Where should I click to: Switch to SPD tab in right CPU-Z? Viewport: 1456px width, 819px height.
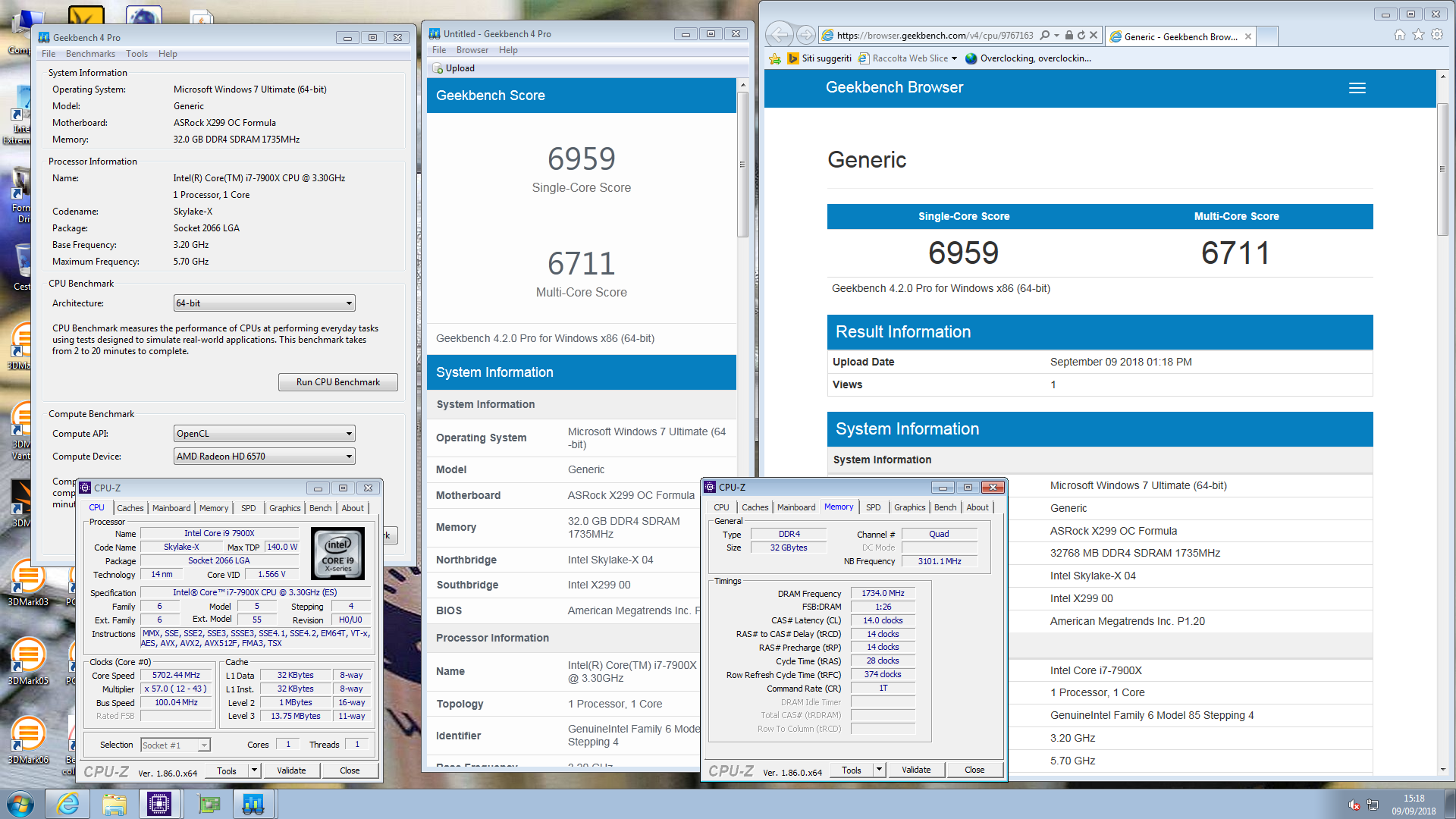tap(874, 507)
